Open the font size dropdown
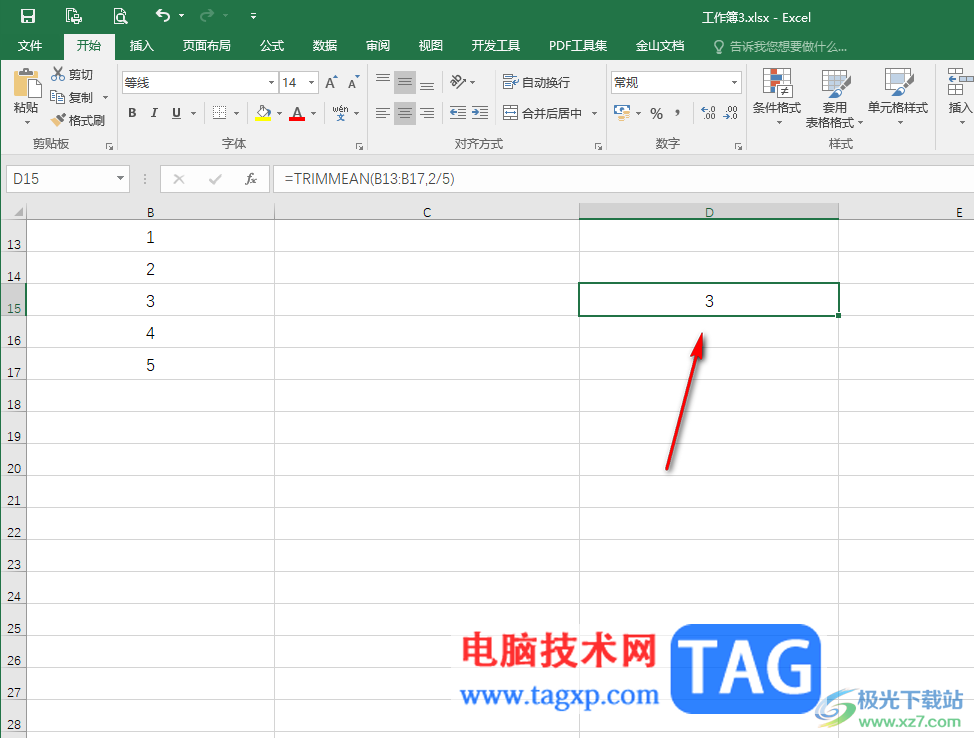This screenshot has width=974, height=738. pyautogui.click(x=312, y=83)
